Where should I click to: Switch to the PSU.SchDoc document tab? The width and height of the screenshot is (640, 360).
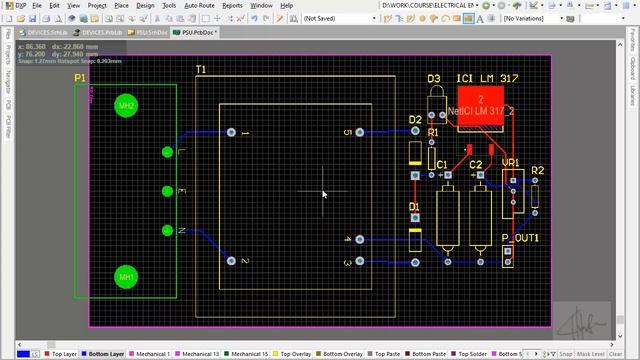coord(147,32)
